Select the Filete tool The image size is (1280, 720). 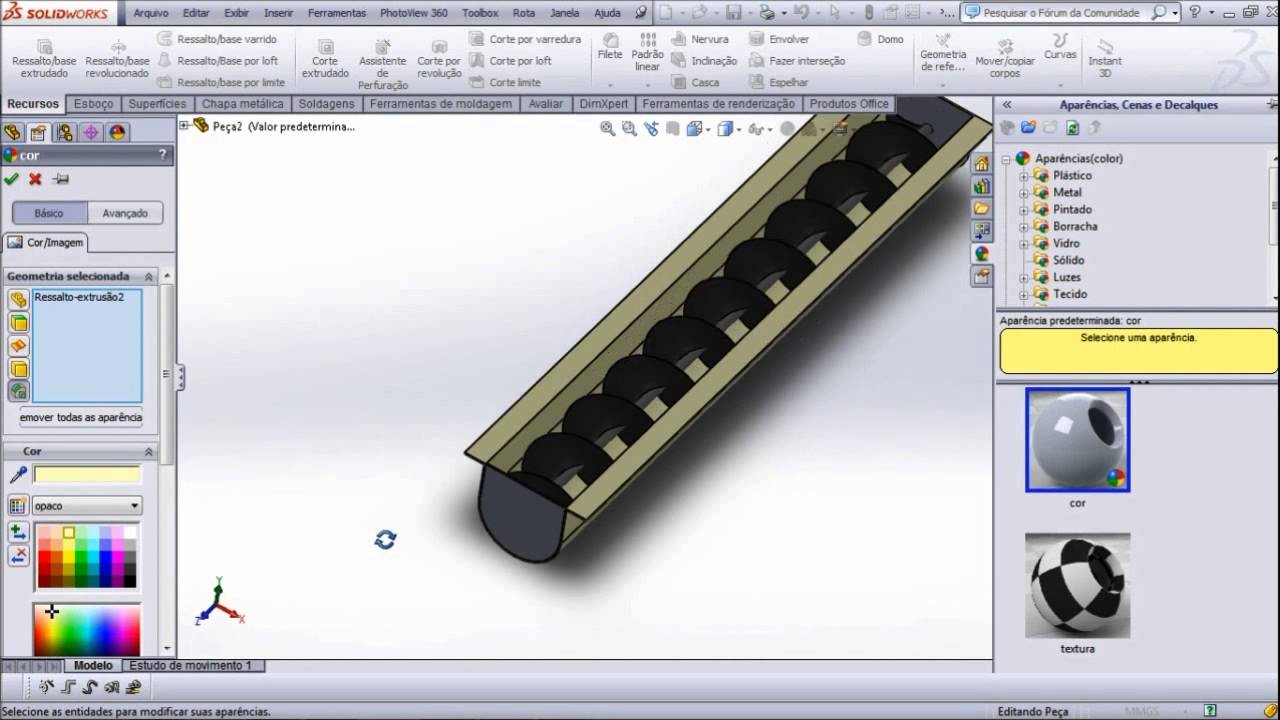click(x=610, y=46)
